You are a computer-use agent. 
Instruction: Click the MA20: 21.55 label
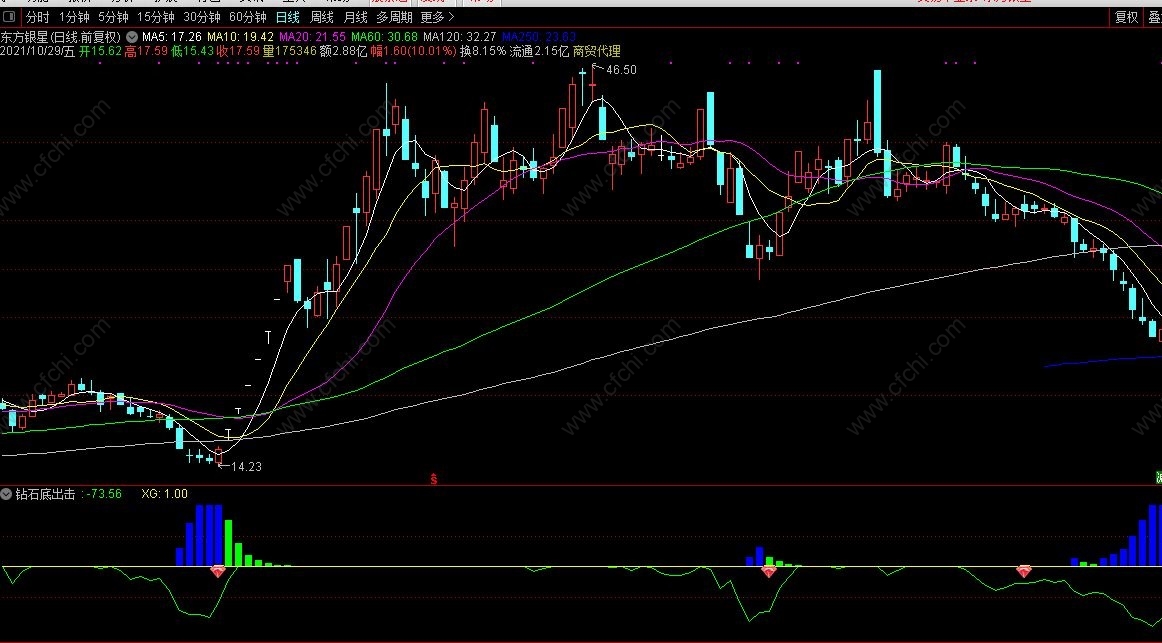312,36
